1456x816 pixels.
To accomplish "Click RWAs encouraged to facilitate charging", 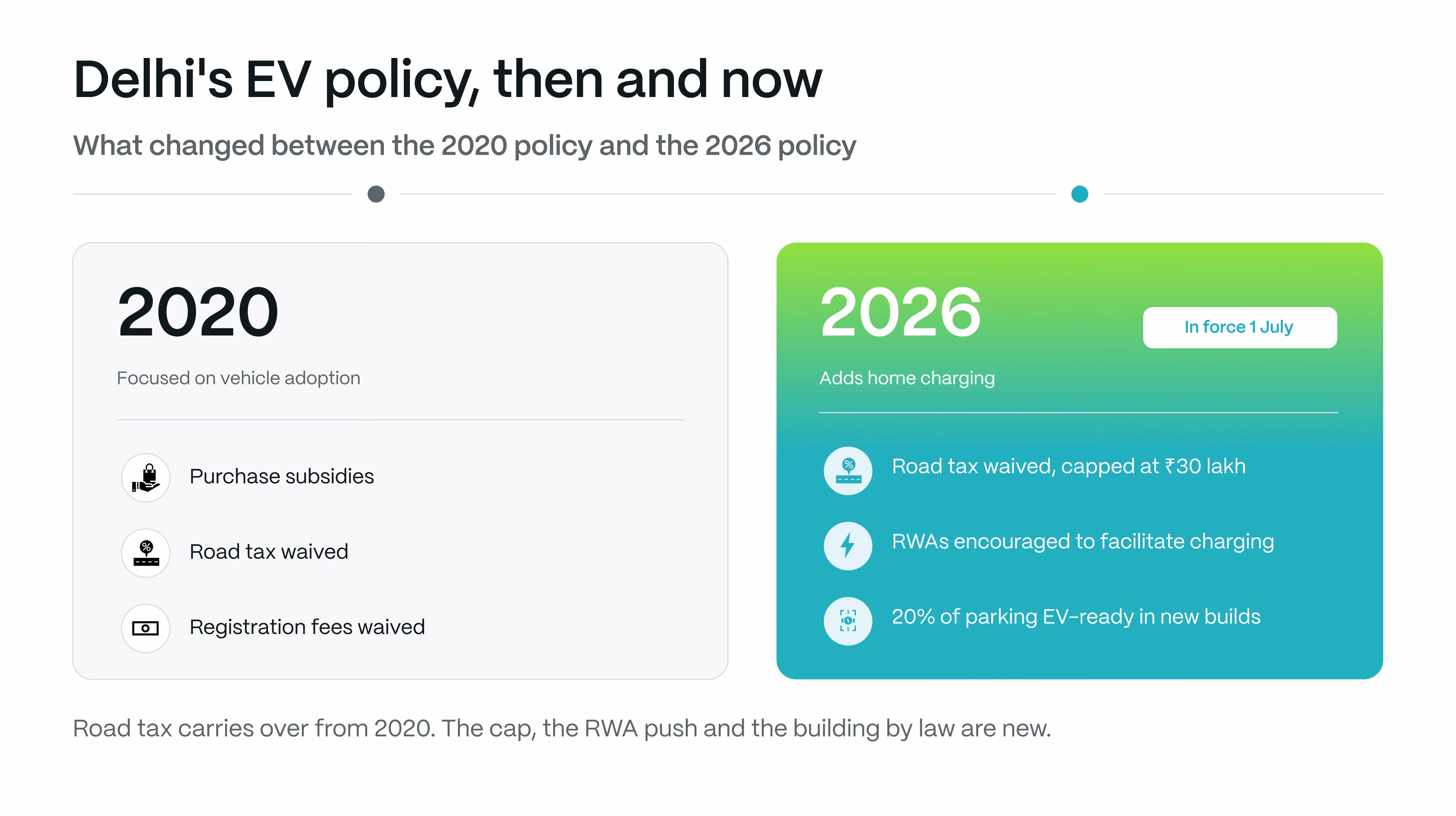I will [1083, 541].
